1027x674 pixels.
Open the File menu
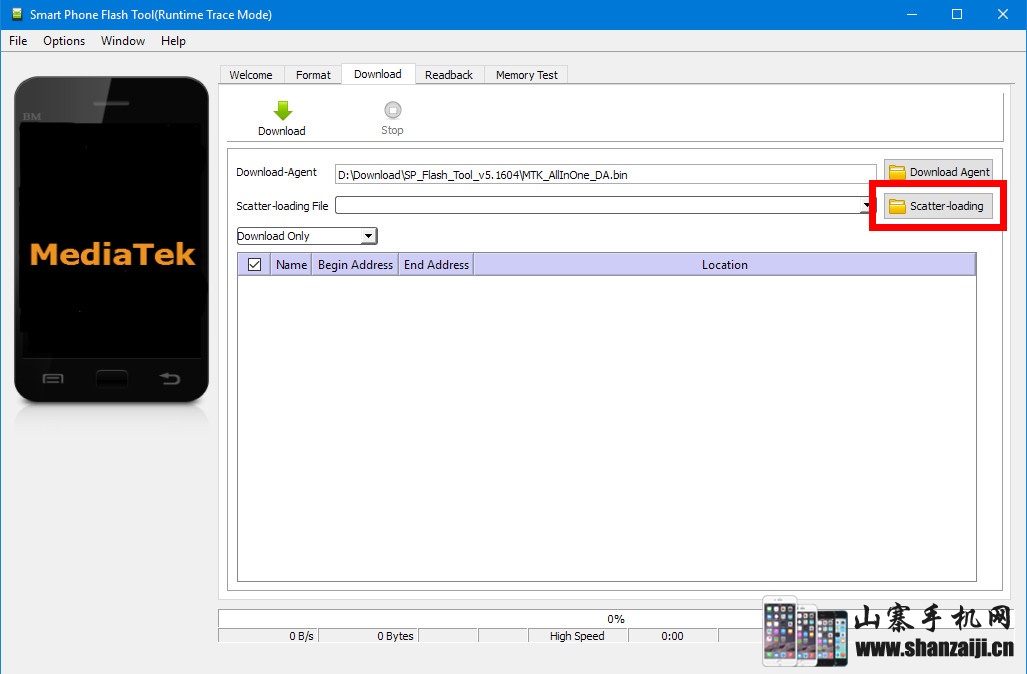pos(18,41)
